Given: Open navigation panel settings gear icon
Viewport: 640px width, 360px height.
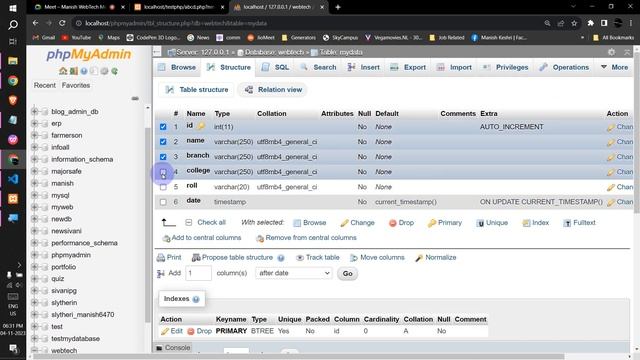Looking at the screenshot, I should click(x=104, y=71).
